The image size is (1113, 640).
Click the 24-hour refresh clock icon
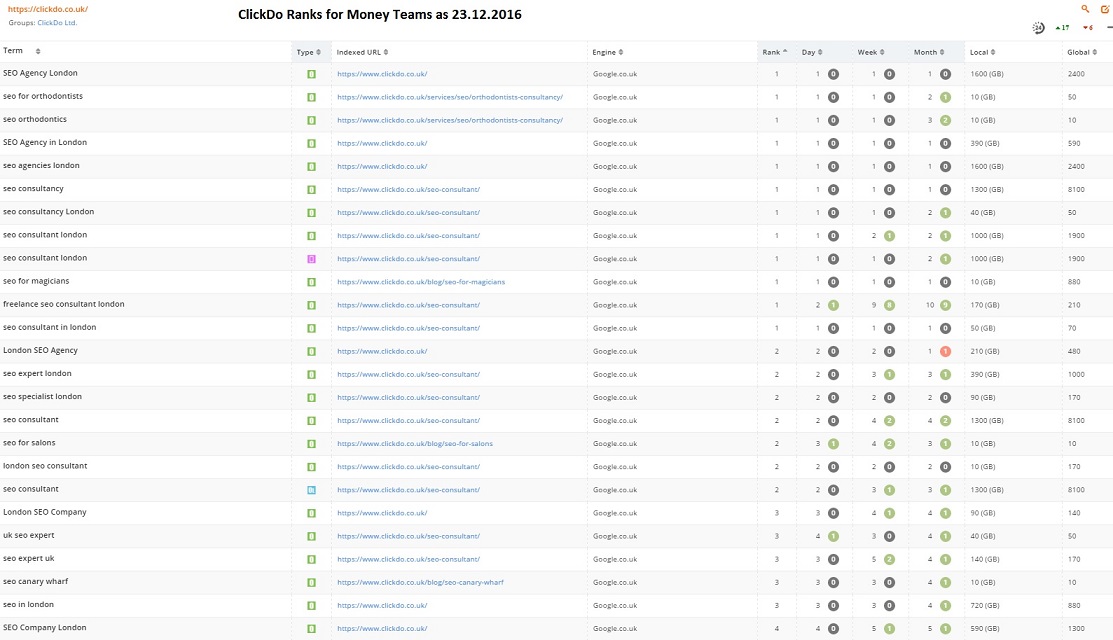1038,28
